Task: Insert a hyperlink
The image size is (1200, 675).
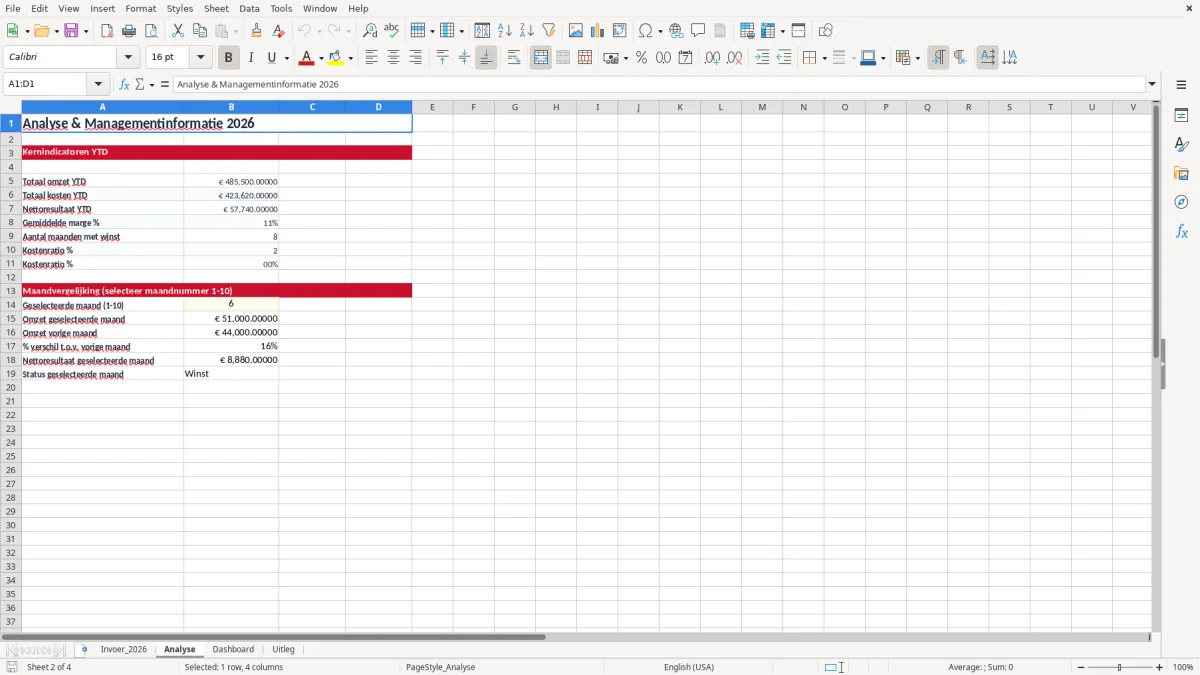Action: point(676,31)
